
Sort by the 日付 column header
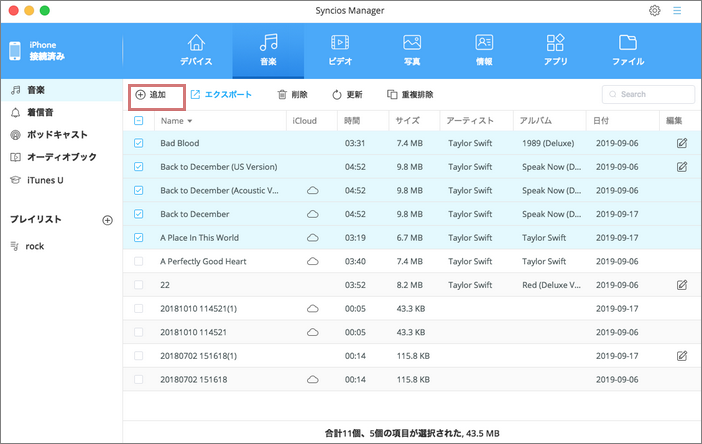click(601, 121)
